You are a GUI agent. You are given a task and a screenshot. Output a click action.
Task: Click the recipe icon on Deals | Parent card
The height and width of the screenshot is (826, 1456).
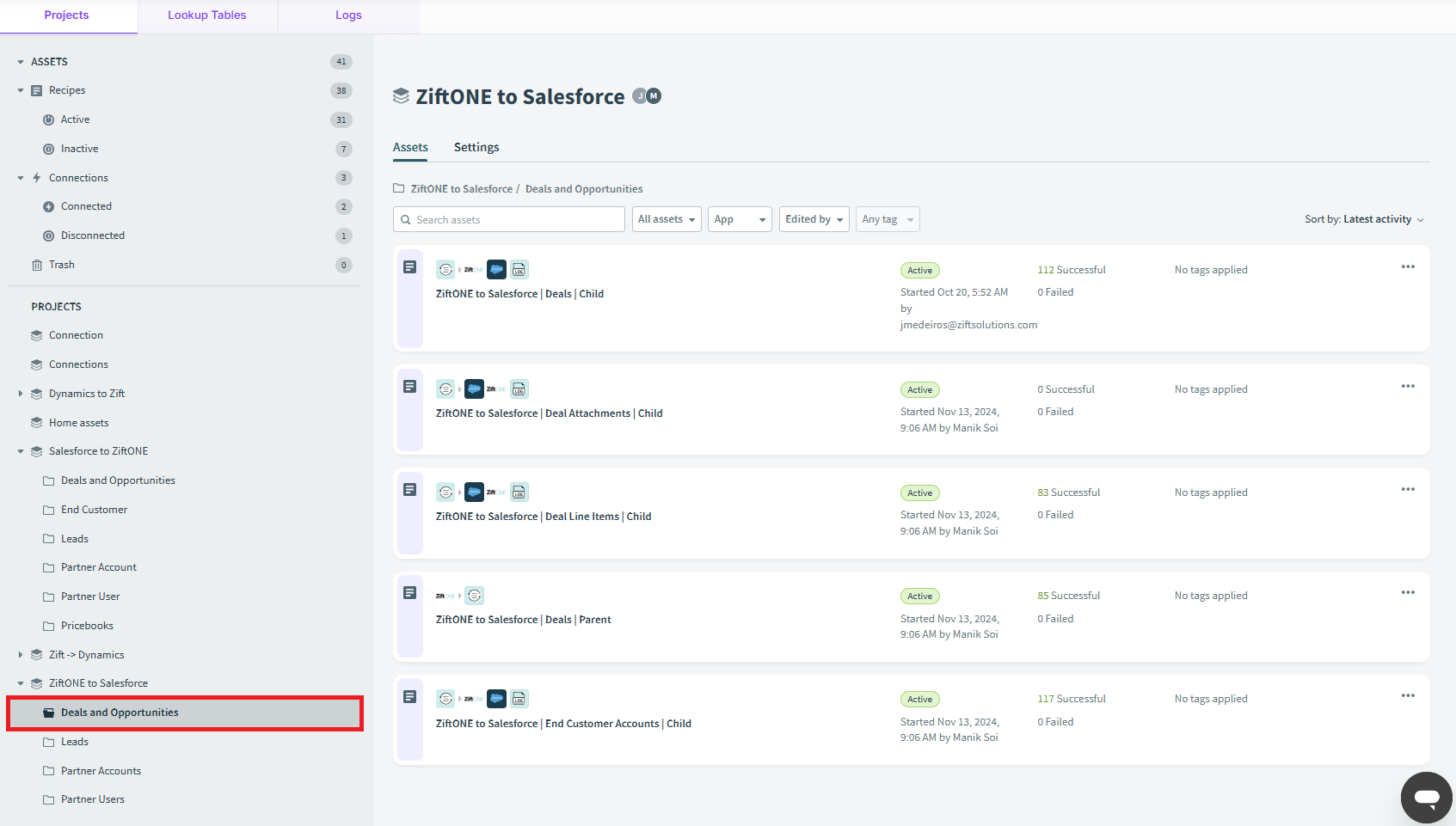click(x=410, y=593)
